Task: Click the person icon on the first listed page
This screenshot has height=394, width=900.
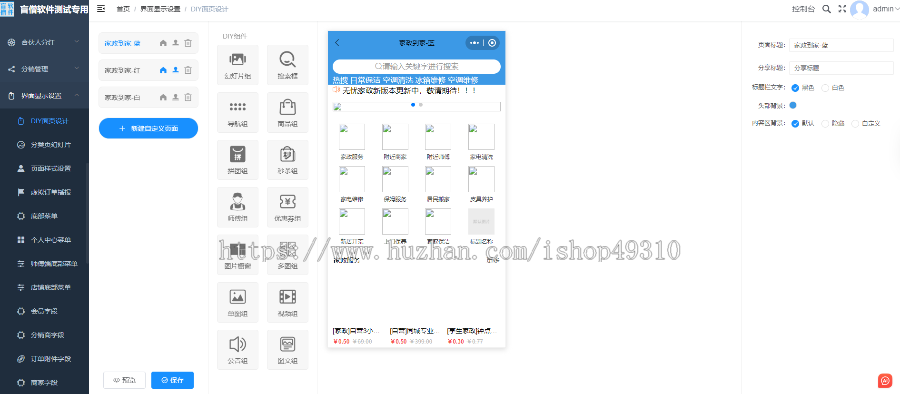Action: click(x=176, y=43)
